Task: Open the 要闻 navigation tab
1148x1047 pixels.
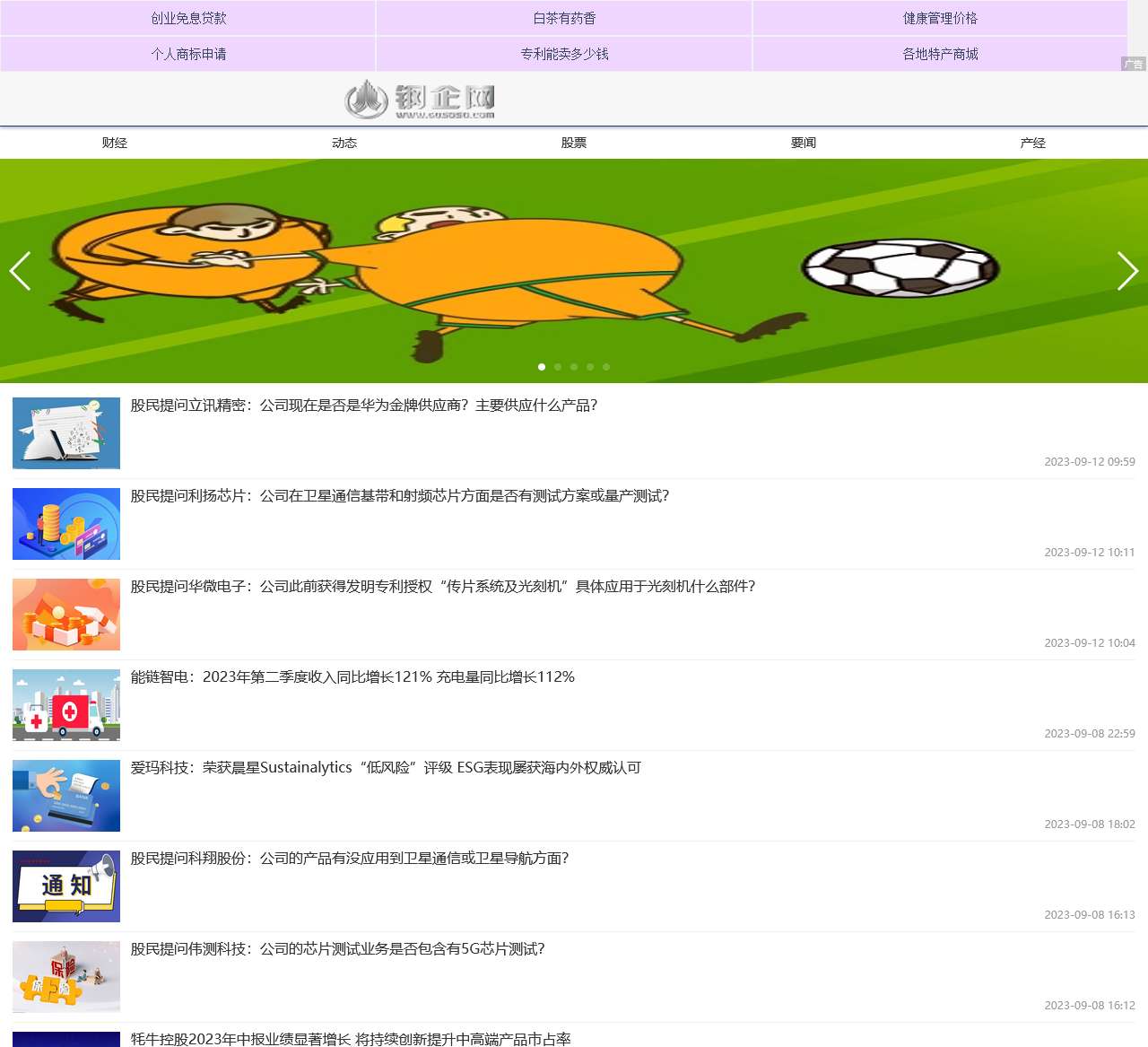Action: [804, 143]
